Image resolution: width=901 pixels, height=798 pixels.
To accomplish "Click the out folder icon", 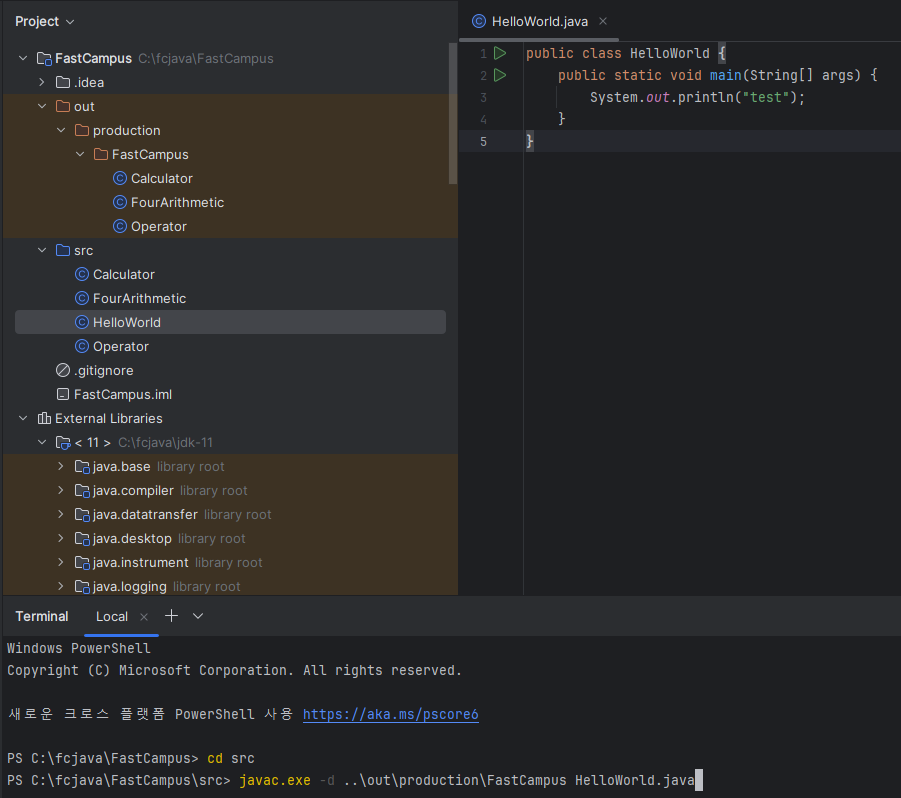I will [x=63, y=106].
